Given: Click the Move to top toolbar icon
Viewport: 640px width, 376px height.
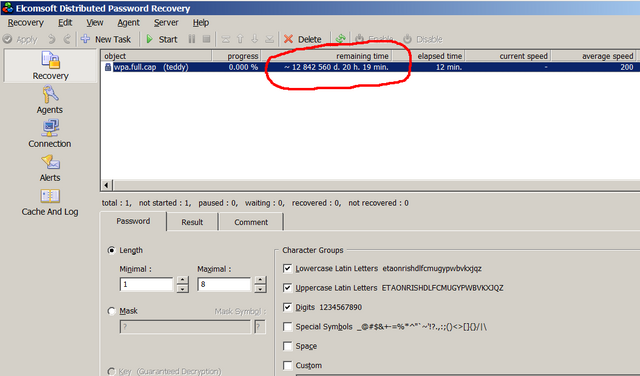Looking at the screenshot, I should coord(226,39).
